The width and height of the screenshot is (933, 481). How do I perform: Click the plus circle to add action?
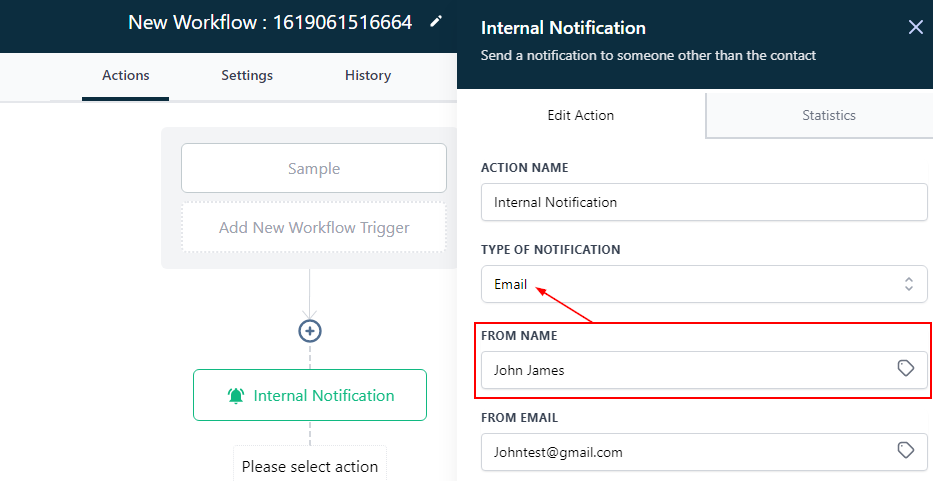pos(310,331)
